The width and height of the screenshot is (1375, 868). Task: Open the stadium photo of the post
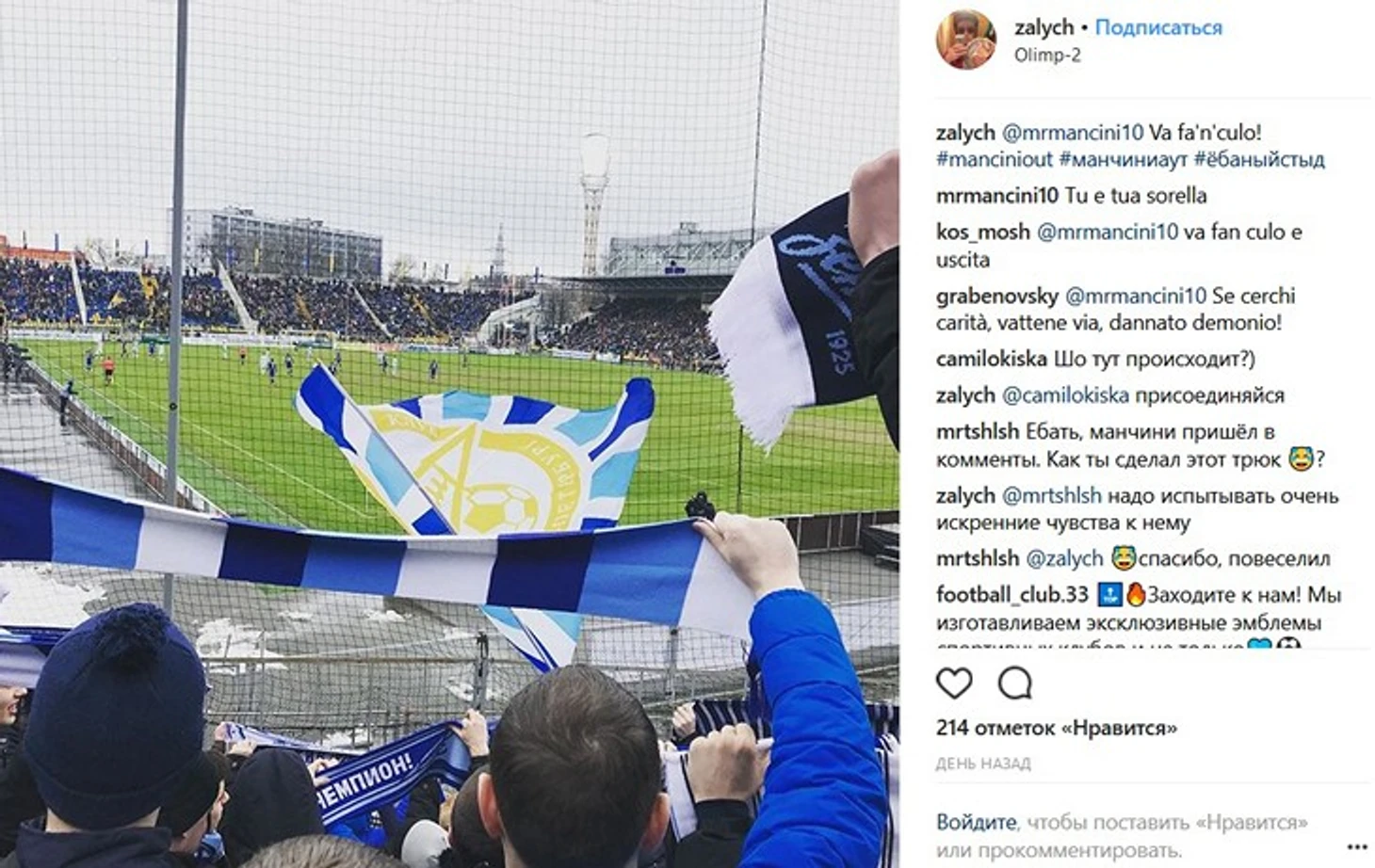pyautogui.click(x=449, y=434)
